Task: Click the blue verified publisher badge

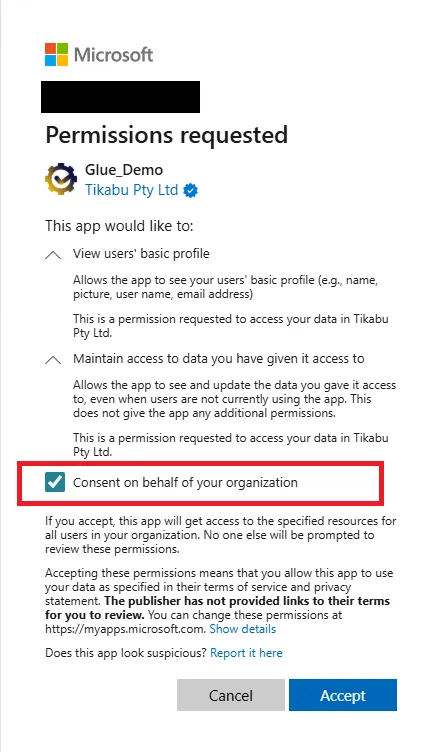Action: click(191, 191)
